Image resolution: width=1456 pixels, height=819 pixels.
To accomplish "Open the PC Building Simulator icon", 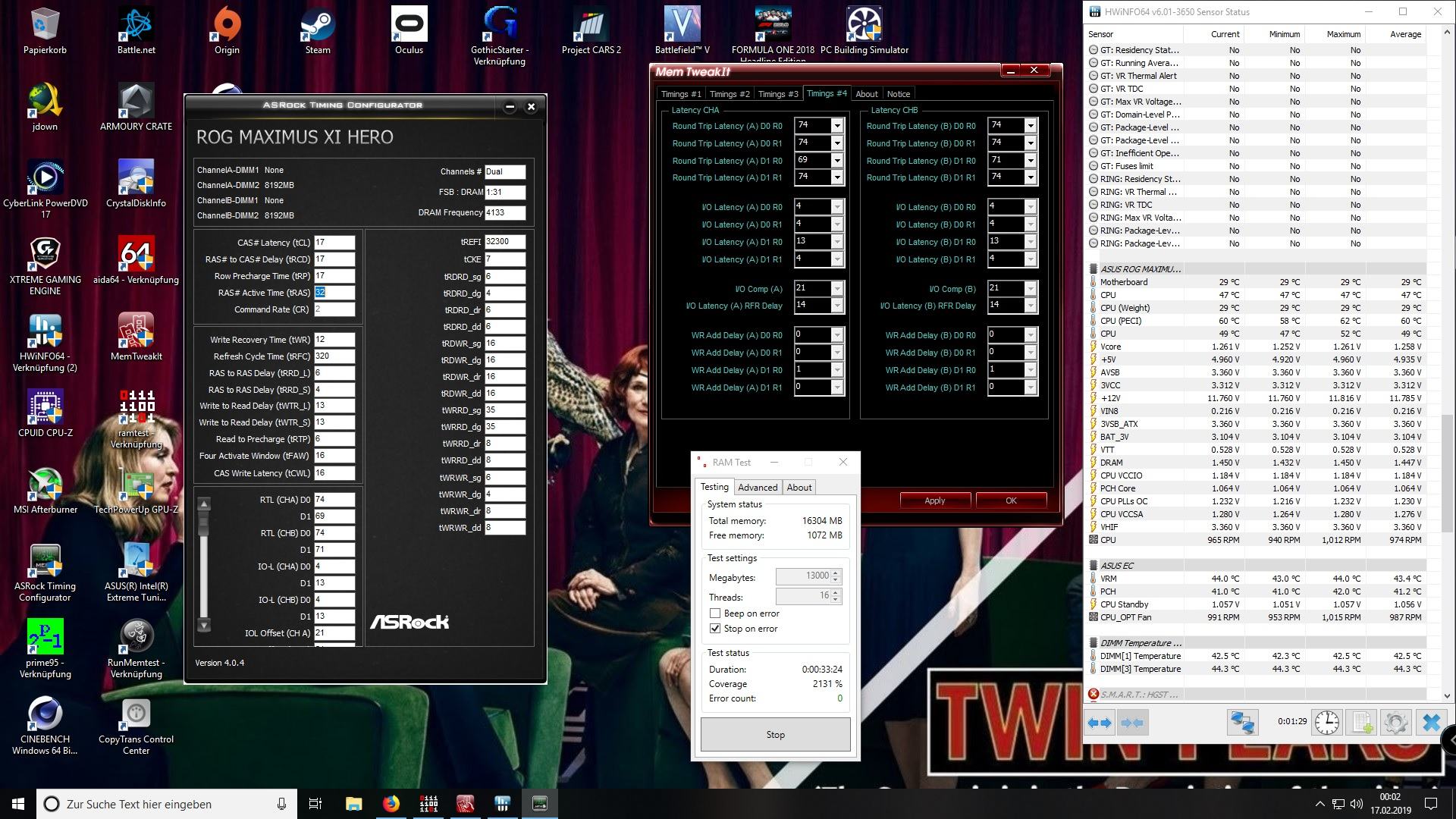I will 864,30.
